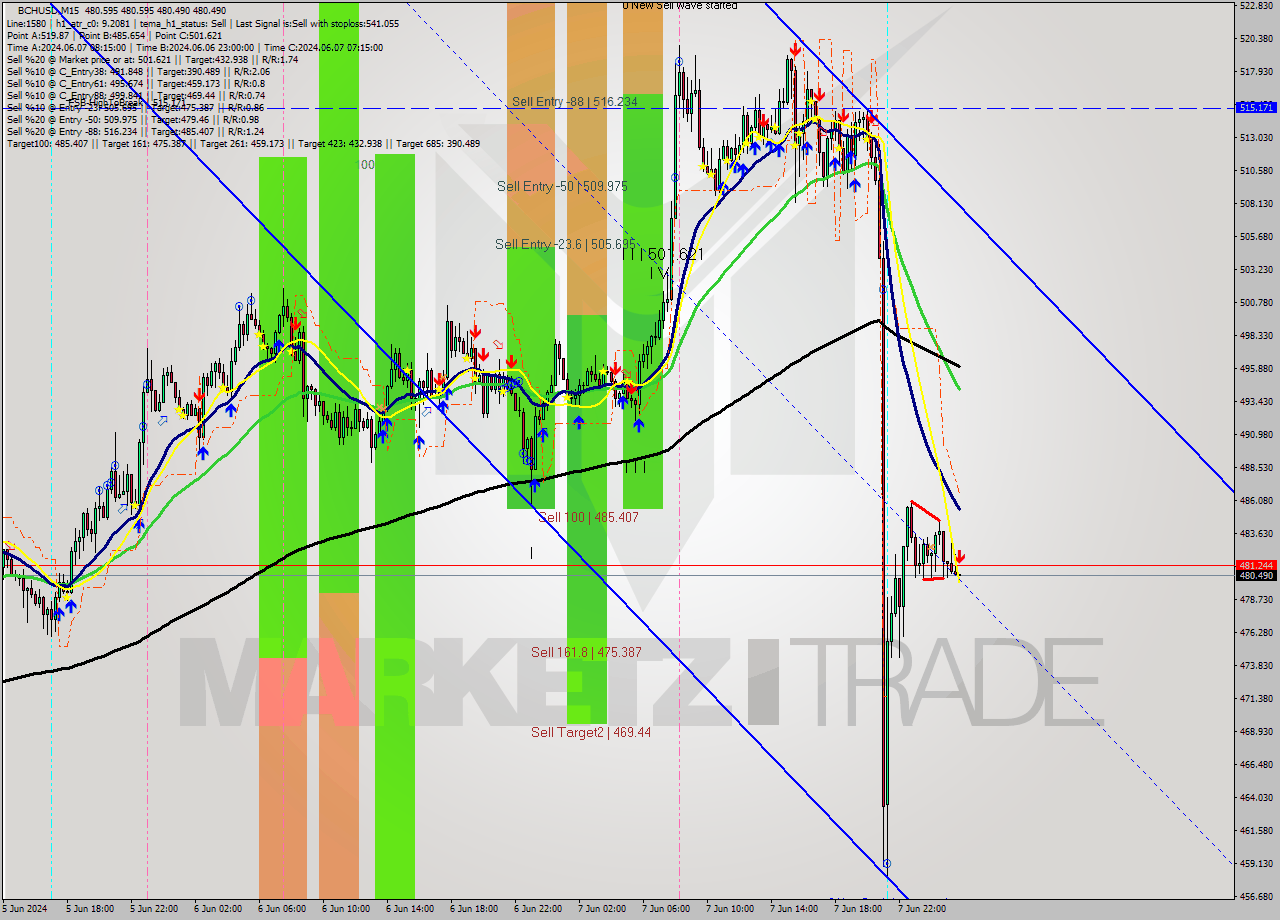Click the '6 Jun 06:00' time axis label
The height and width of the screenshot is (920, 1280).
(282, 909)
